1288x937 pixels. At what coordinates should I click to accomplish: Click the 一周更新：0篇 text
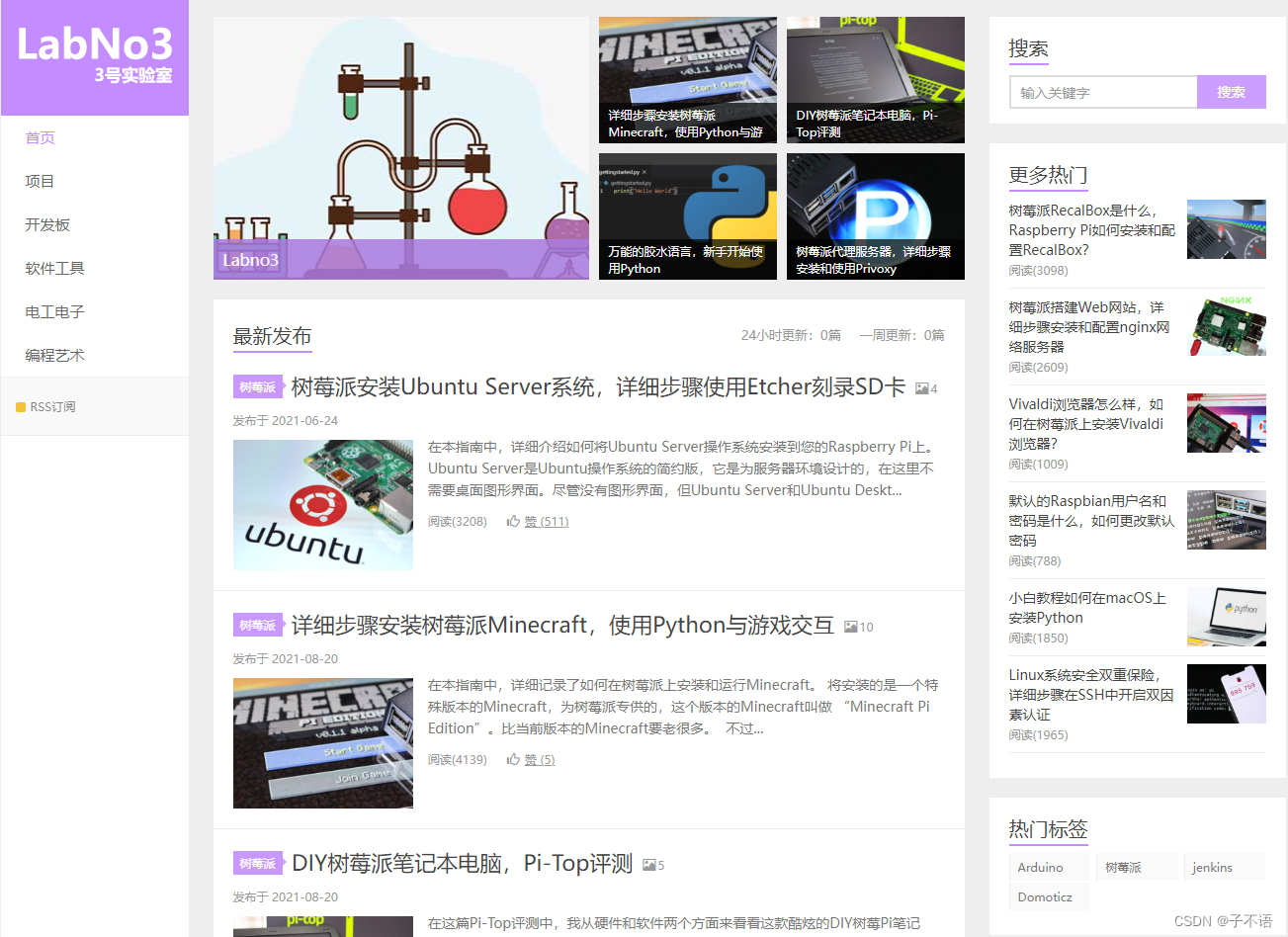(902, 335)
